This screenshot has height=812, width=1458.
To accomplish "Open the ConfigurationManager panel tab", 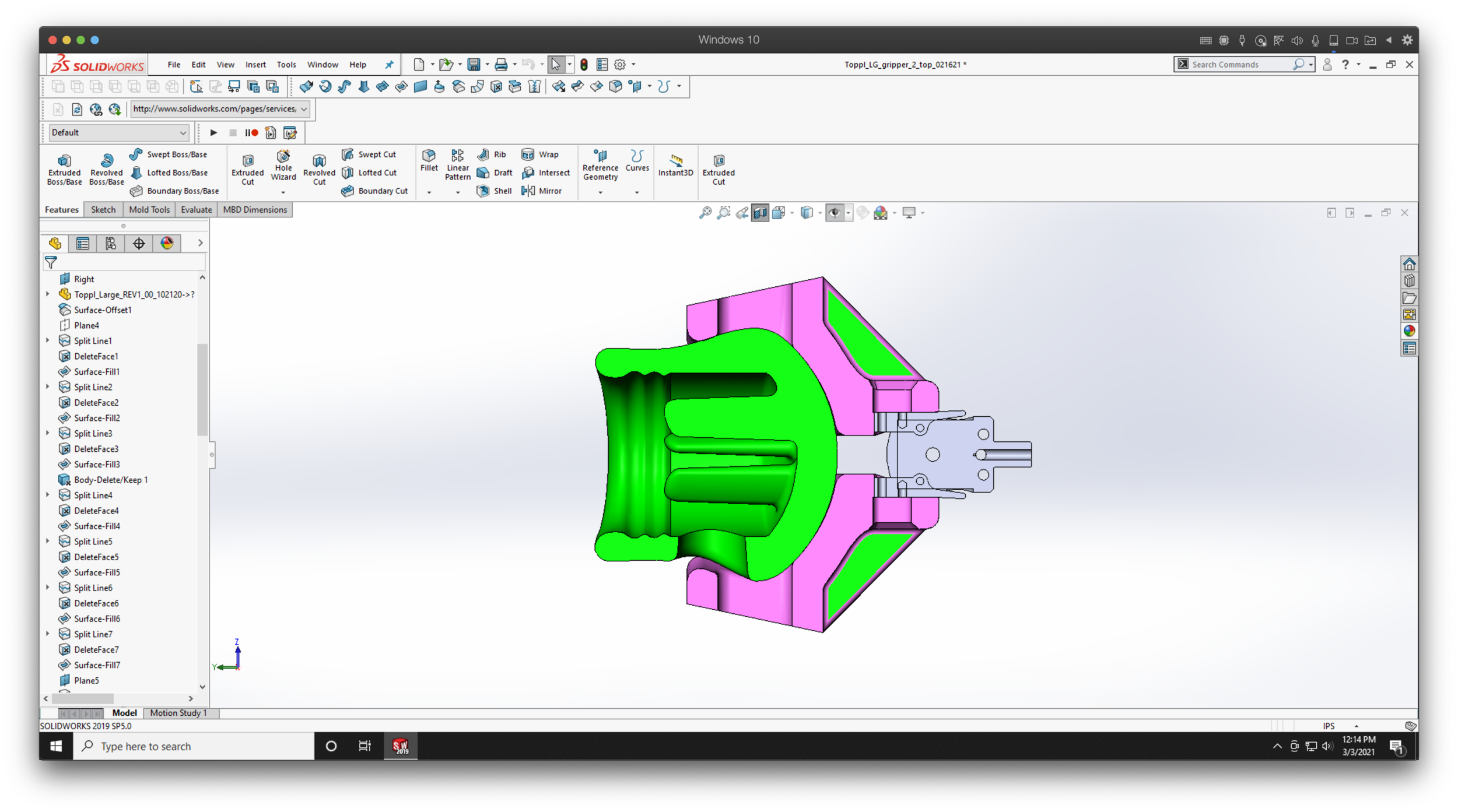I will pos(111,243).
